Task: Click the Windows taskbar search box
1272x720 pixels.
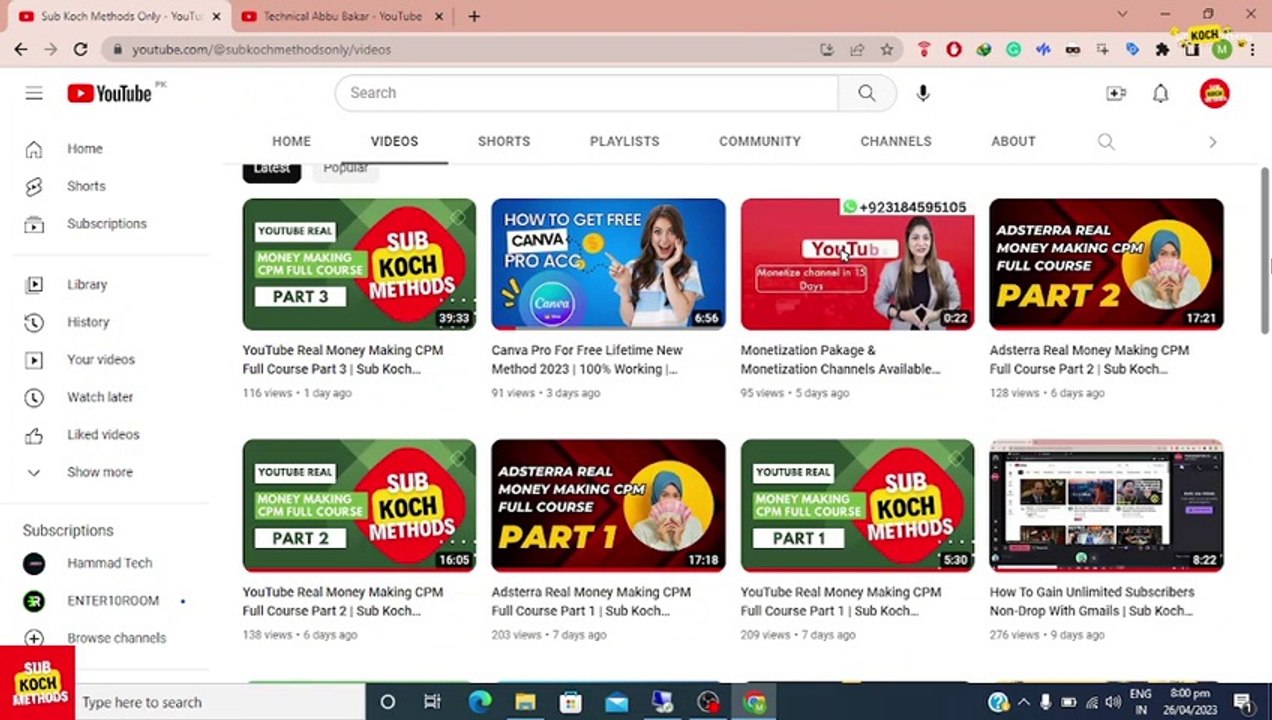Action: click(220, 702)
